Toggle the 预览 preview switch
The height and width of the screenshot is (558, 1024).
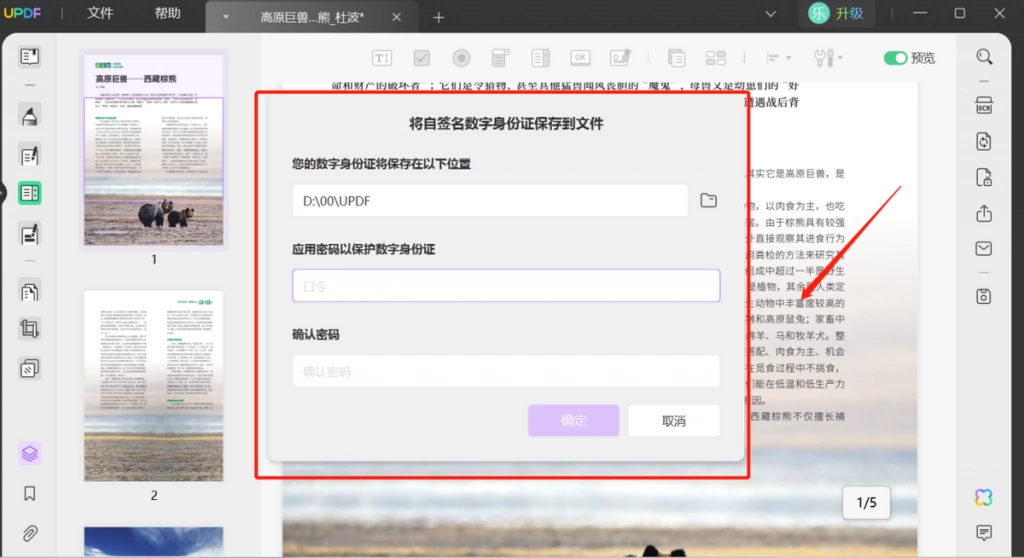(895, 58)
